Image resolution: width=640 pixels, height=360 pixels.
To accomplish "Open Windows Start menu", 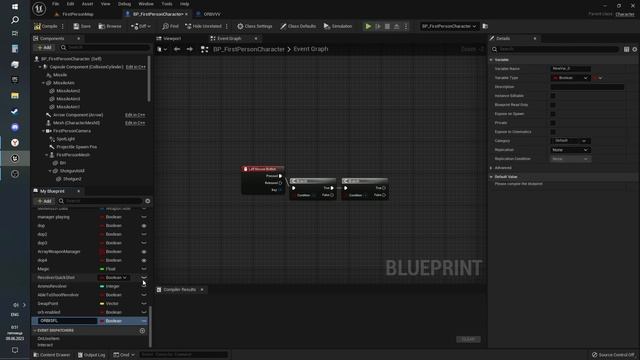I will click(x=15, y=7).
